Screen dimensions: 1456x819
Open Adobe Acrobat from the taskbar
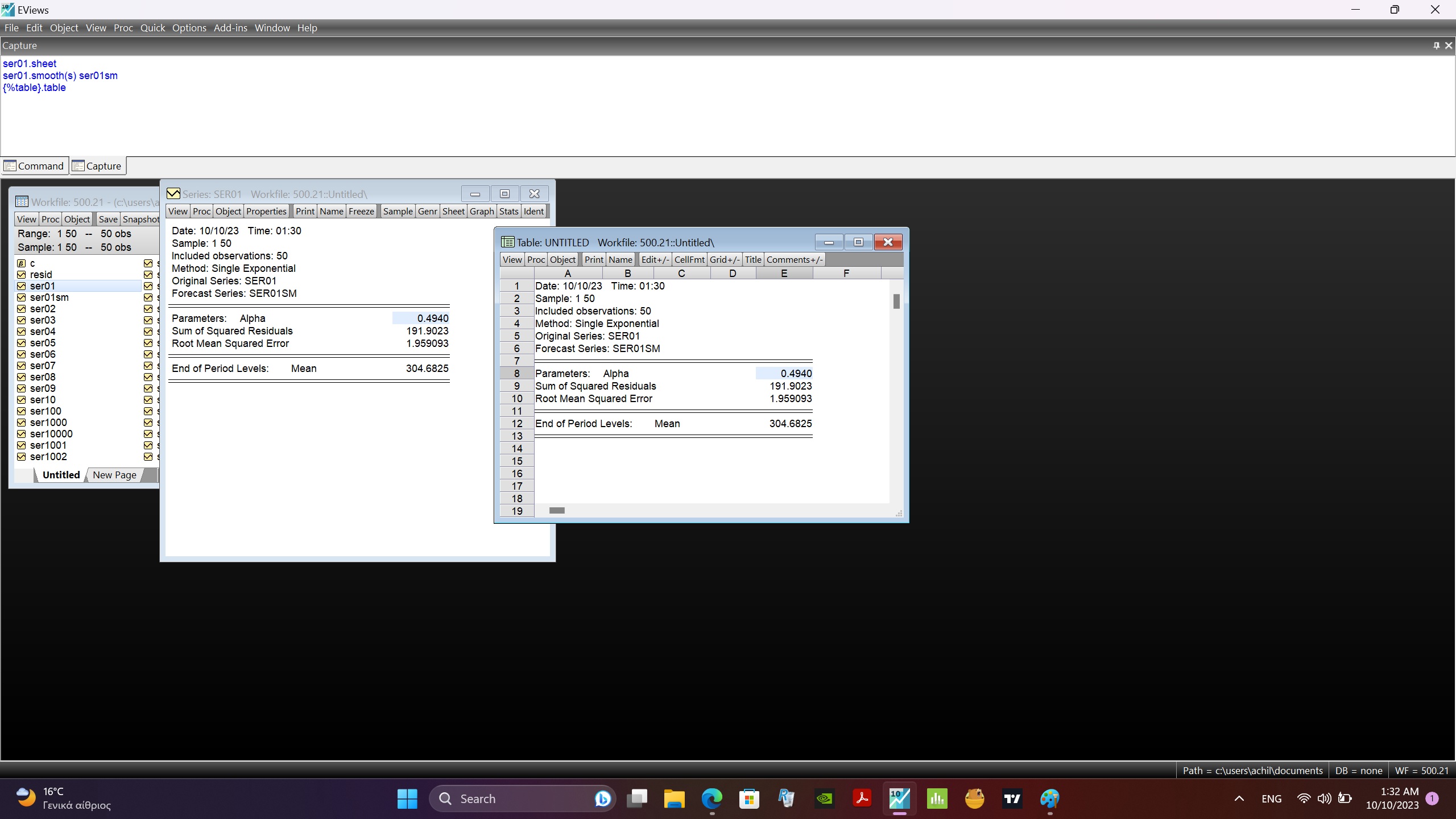pos(862,799)
